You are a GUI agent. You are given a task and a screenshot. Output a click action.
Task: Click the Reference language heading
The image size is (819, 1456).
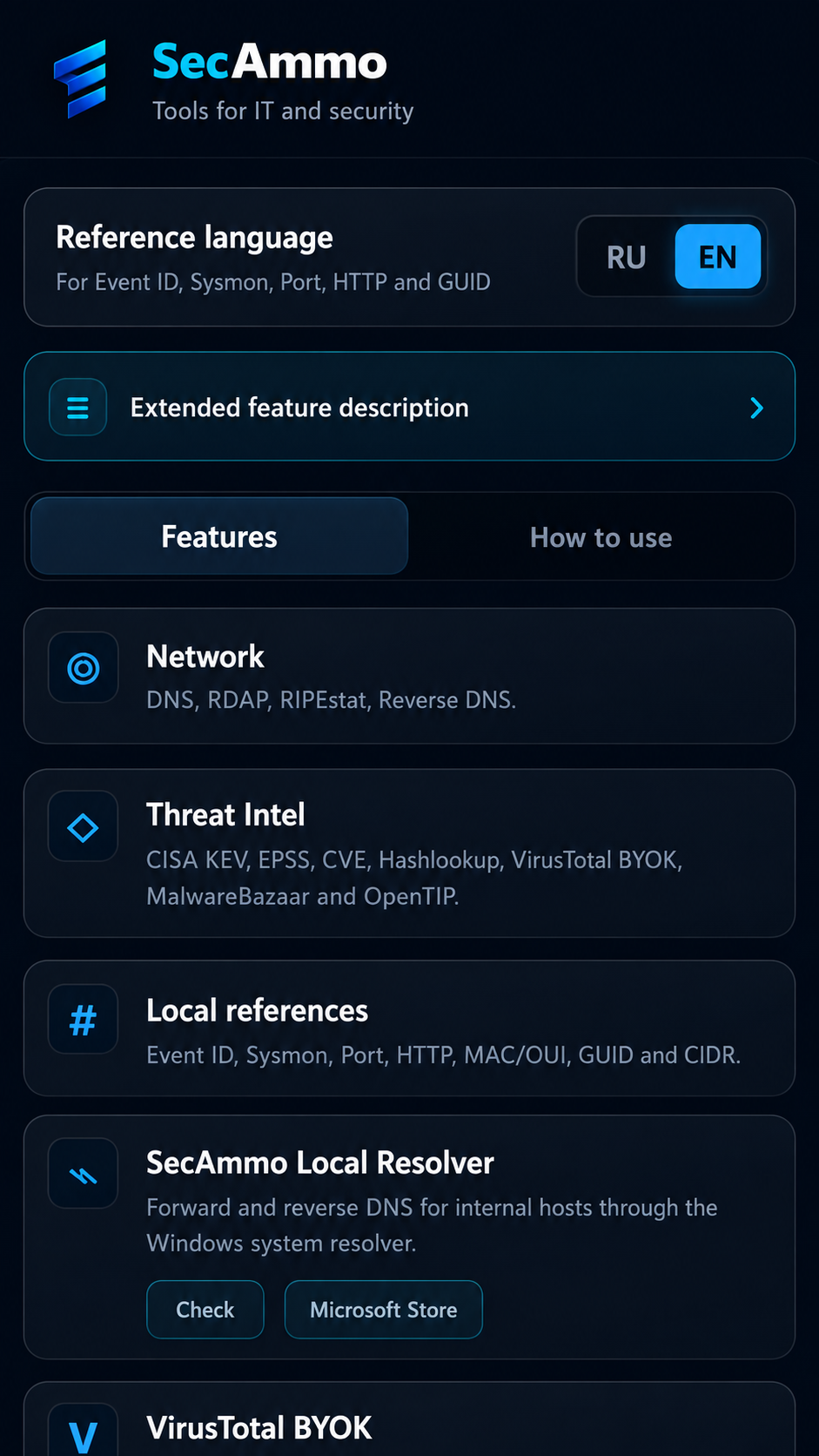194,237
